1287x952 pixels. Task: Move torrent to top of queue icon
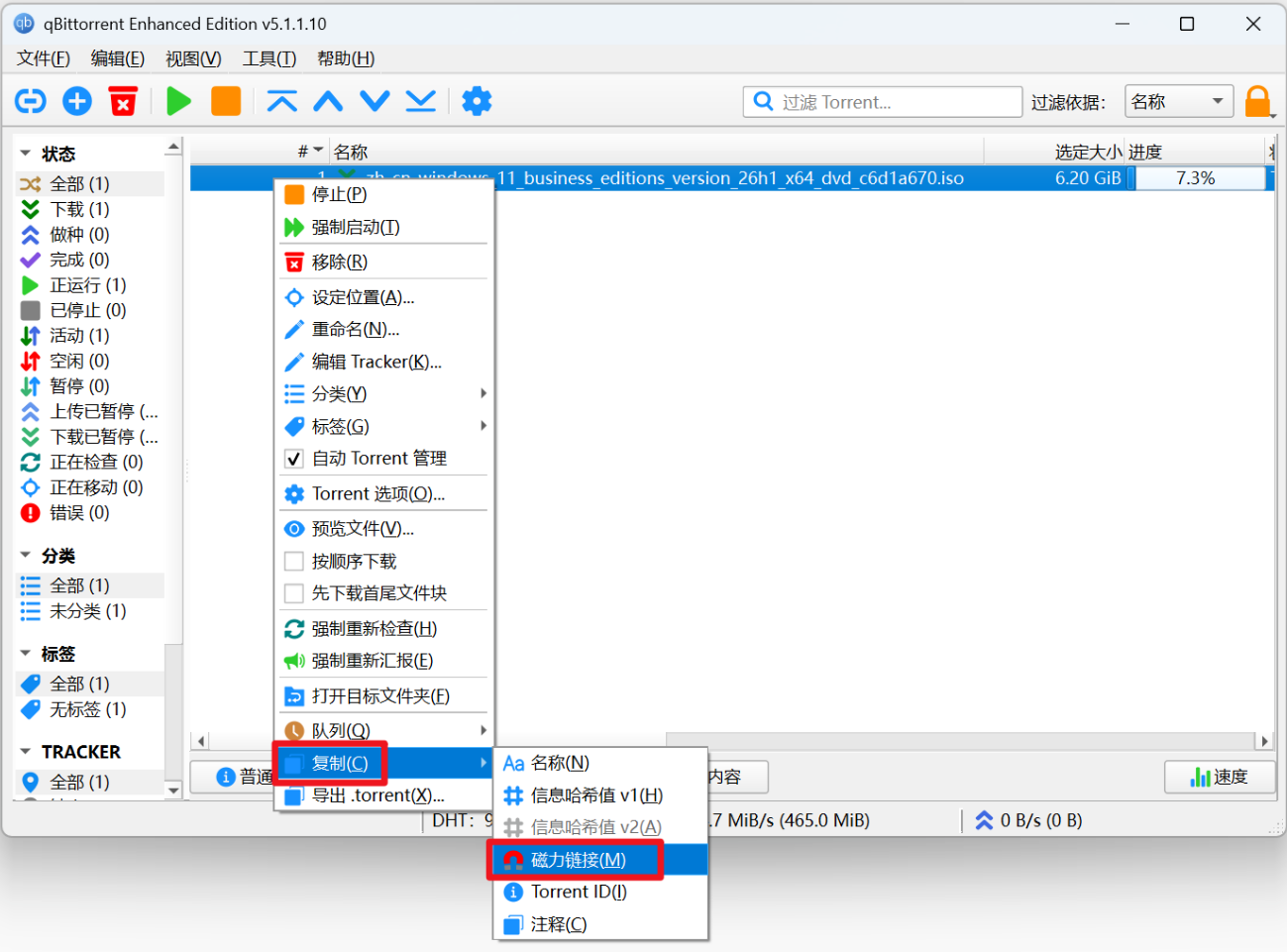click(x=282, y=101)
